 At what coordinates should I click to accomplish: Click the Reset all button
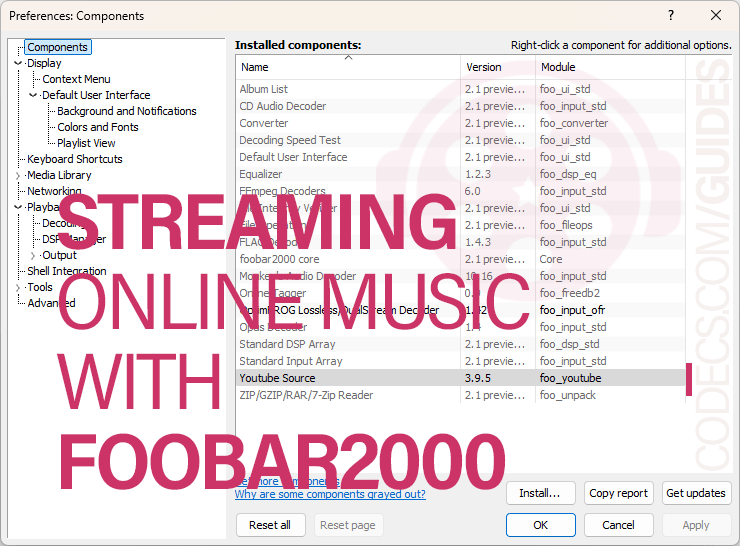point(270,525)
